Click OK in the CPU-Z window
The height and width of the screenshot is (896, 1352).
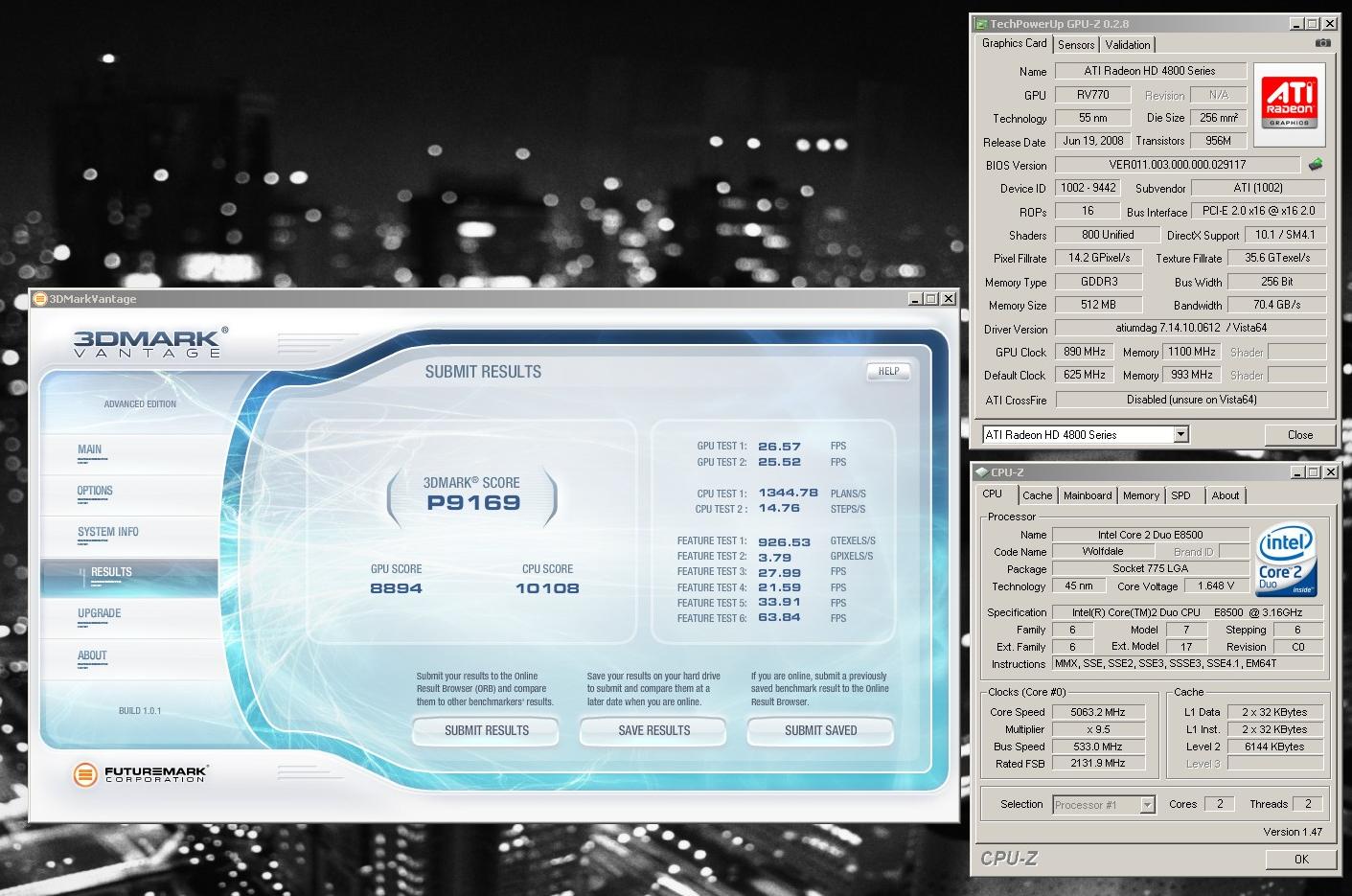(1300, 859)
